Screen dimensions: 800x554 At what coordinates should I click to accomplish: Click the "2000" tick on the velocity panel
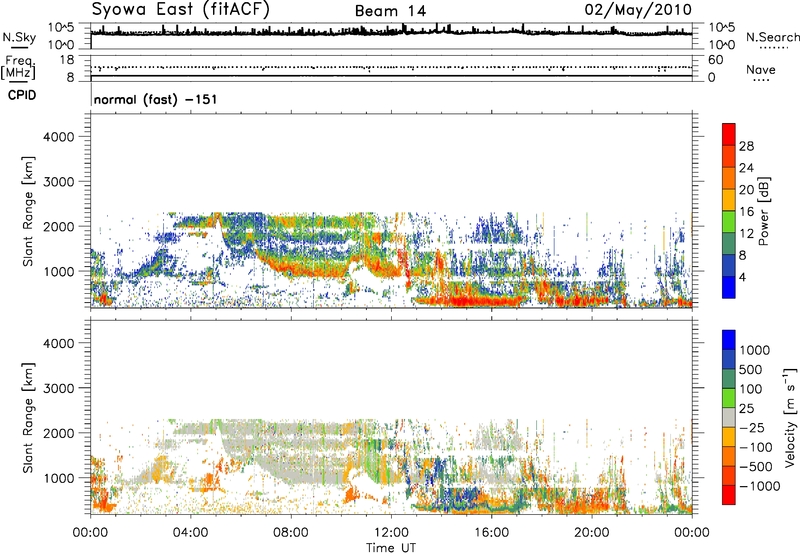[x=59, y=433]
